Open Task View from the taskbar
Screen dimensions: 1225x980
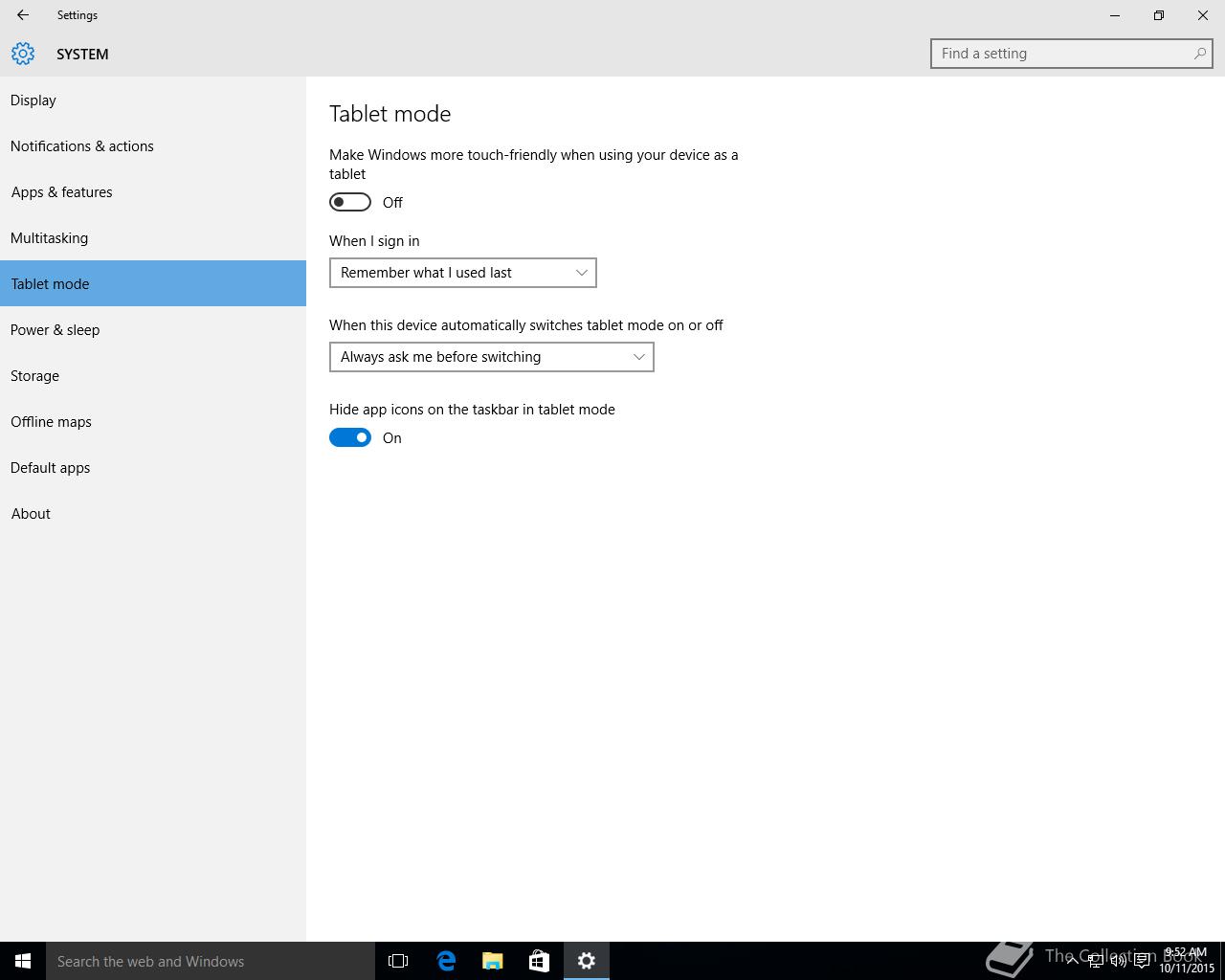coord(398,961)
